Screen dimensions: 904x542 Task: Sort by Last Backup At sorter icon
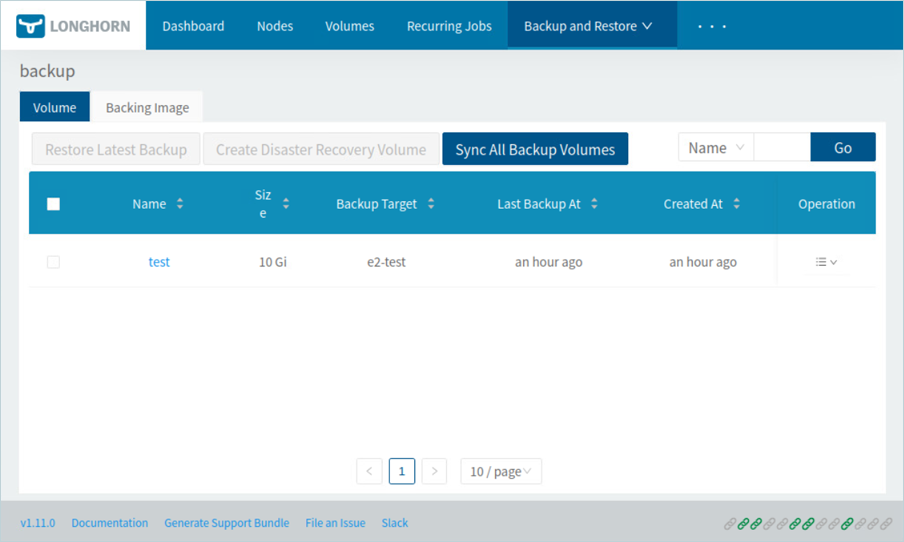click(x=594, y=204)
